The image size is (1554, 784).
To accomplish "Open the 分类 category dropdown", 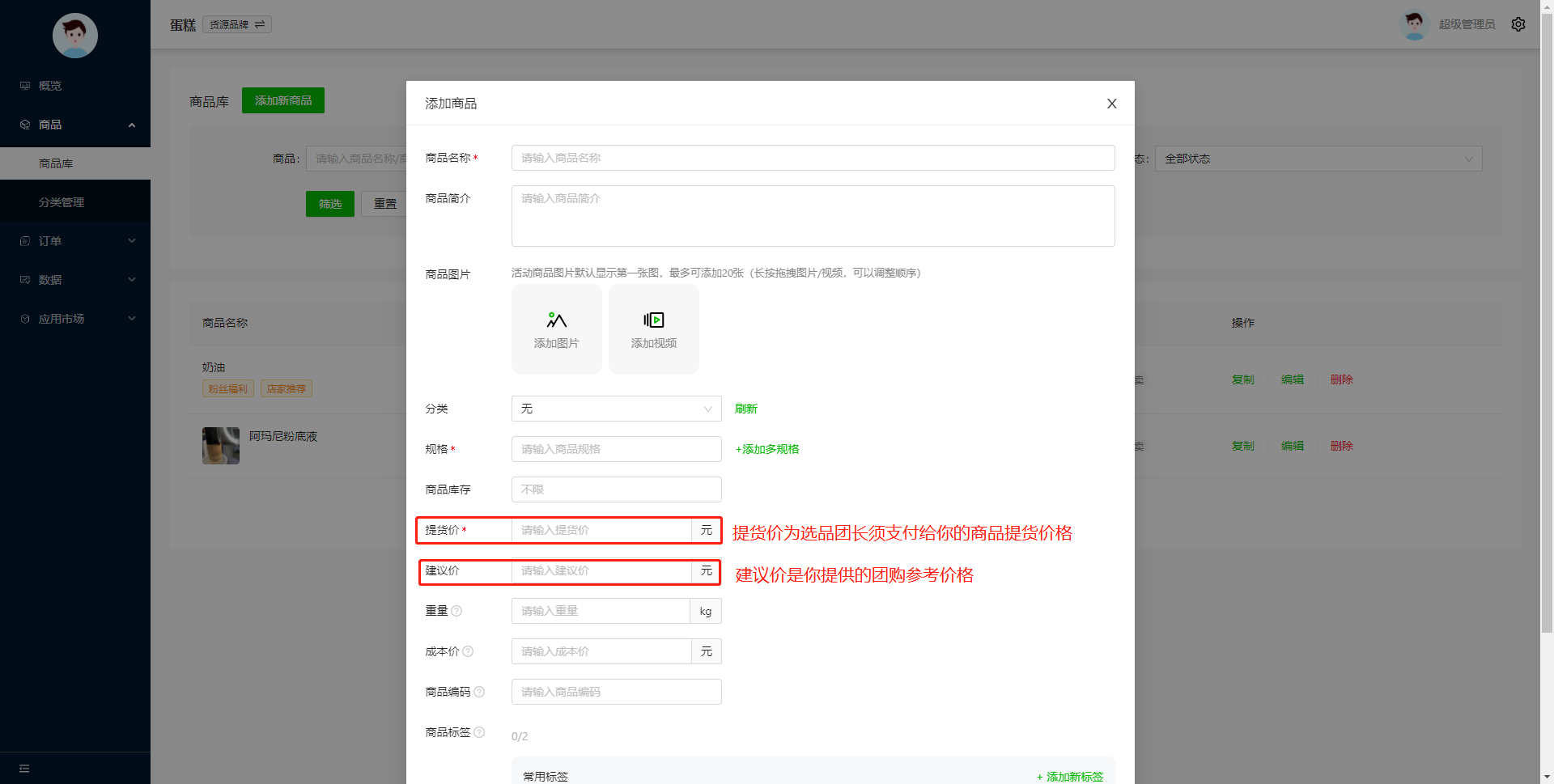I will point(617,409).
